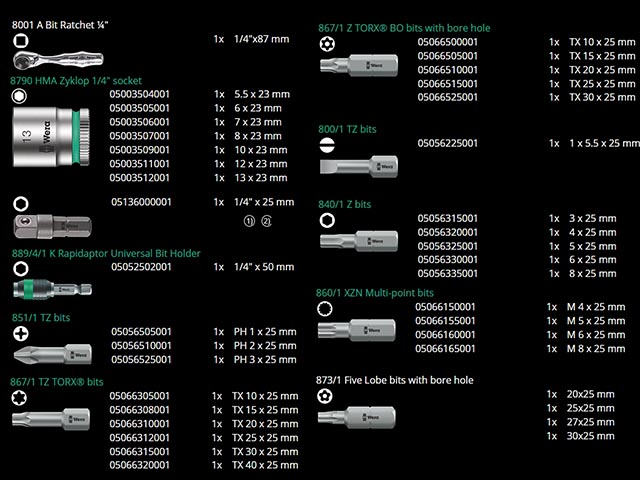Image resolution: width=640 pixels, height=480 pixels.
Task: Click the 860/1 XZN bit image
Action: click(x=357, y=330)
